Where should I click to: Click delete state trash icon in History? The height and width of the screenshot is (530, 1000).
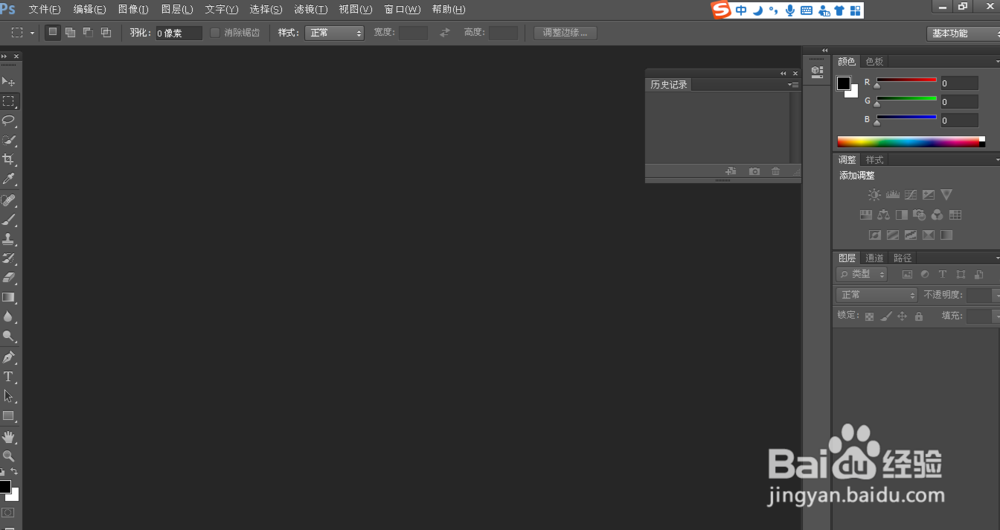point(776,171)
